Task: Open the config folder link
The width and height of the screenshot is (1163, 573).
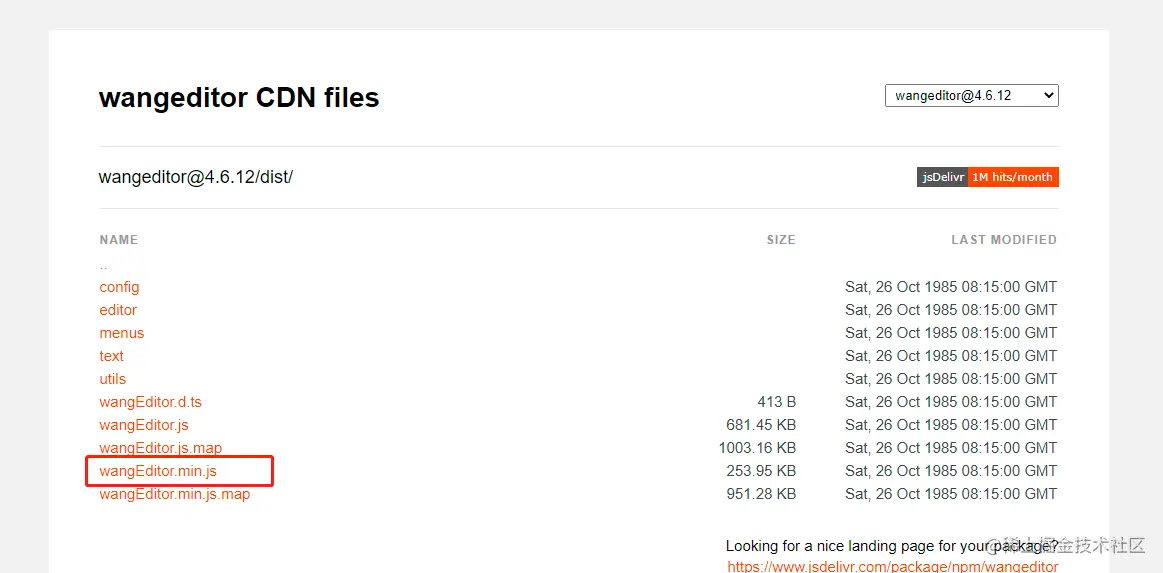Action: pos(119,287)
